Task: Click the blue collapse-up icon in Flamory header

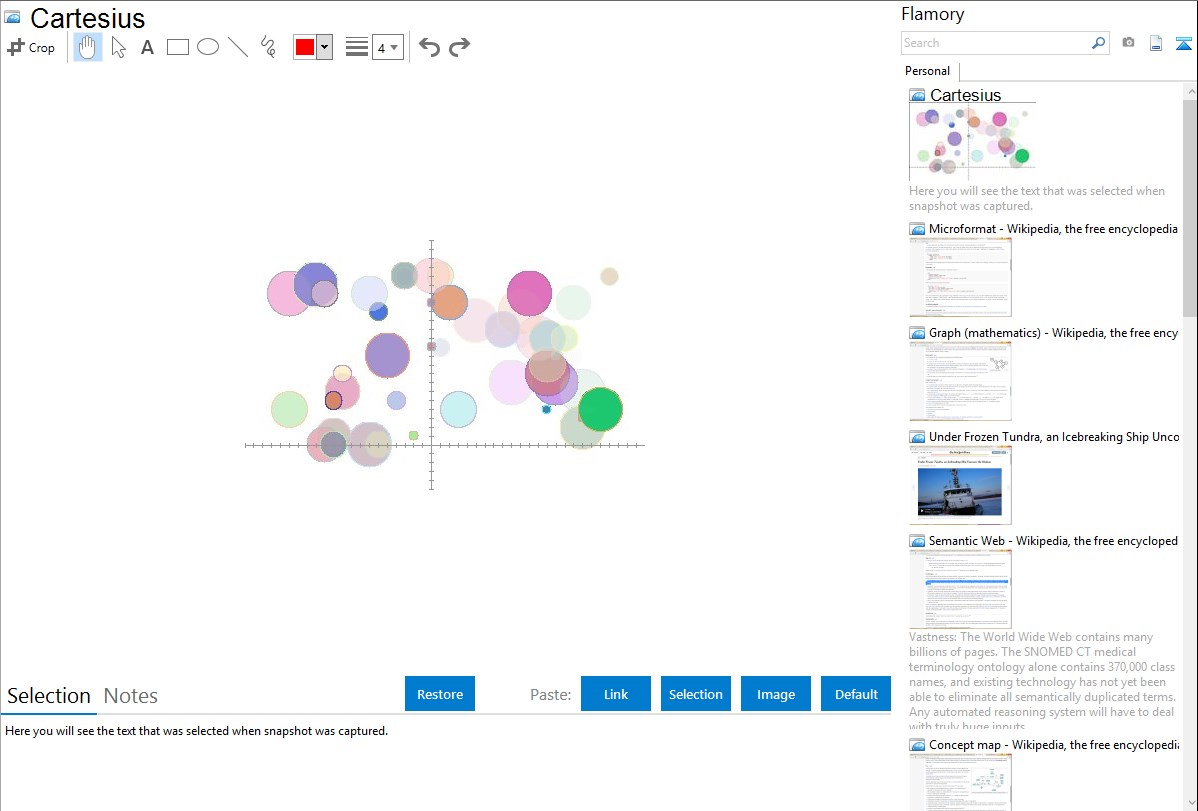Action: 1183,43
